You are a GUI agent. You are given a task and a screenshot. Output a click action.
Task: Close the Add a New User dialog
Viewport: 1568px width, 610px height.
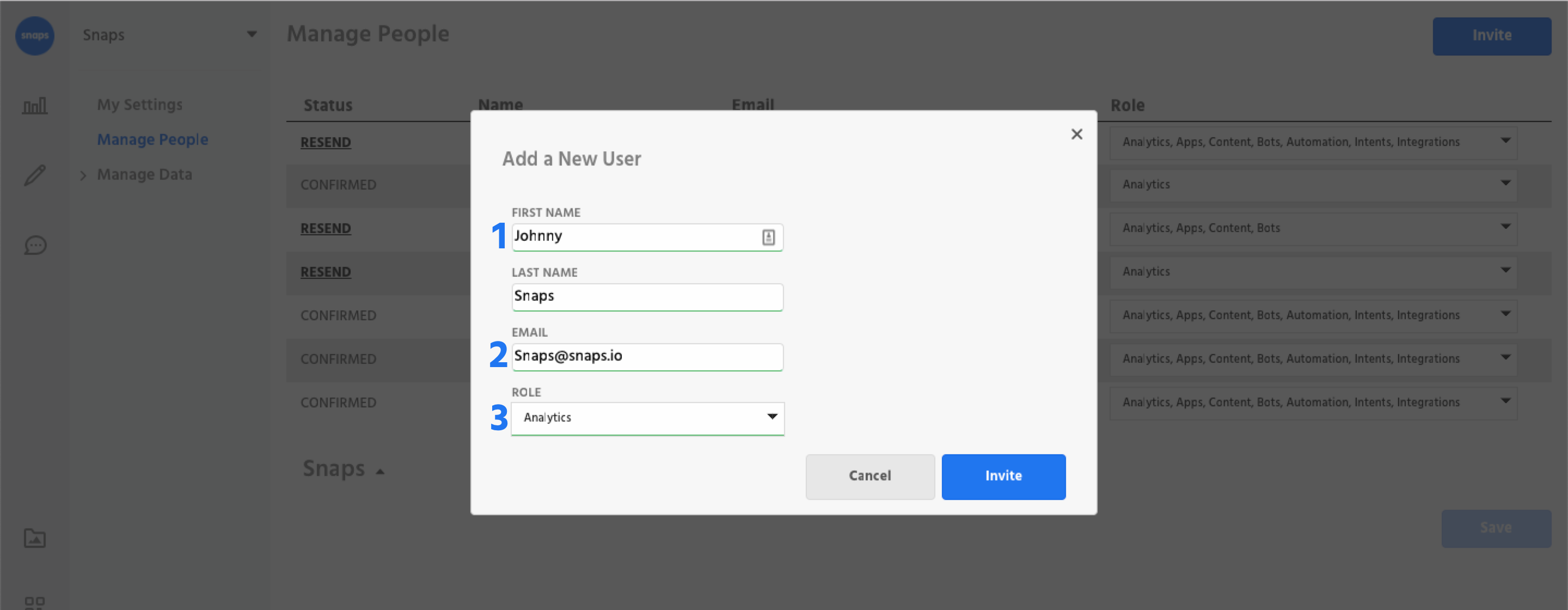pos(1077,134)
